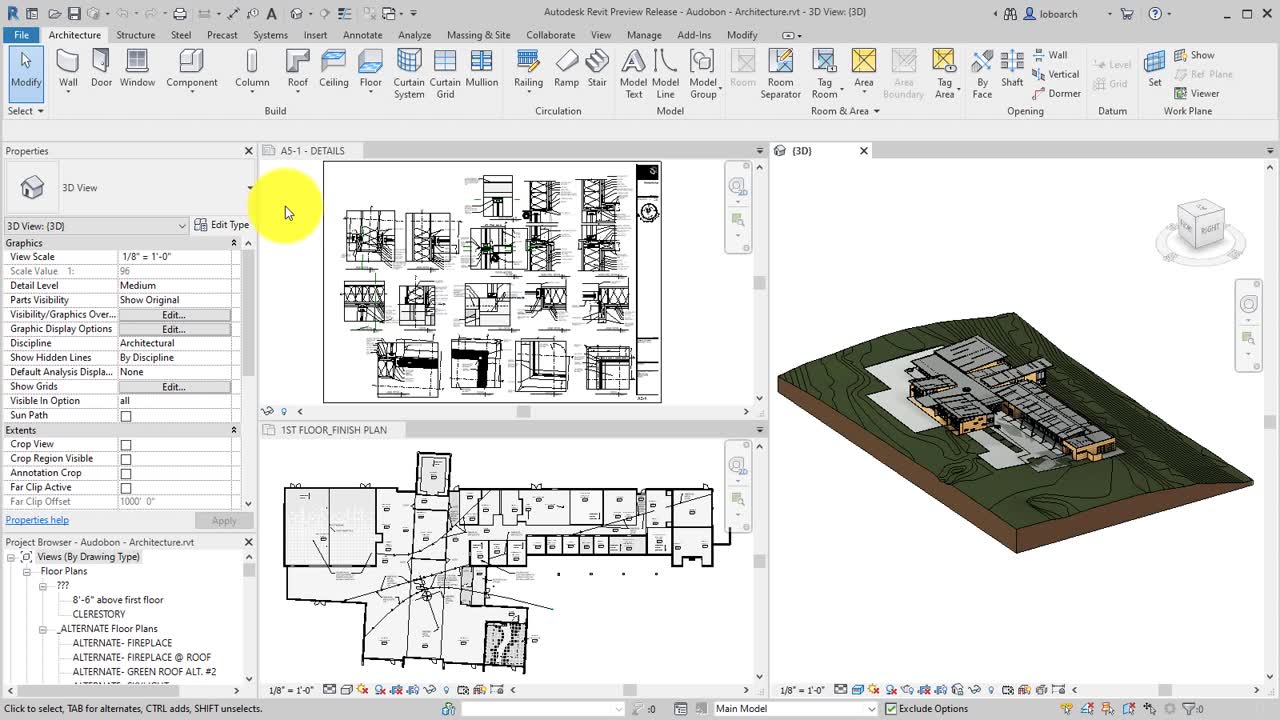Open the Component tool
Screen dimensions: 1280x720
192,70
